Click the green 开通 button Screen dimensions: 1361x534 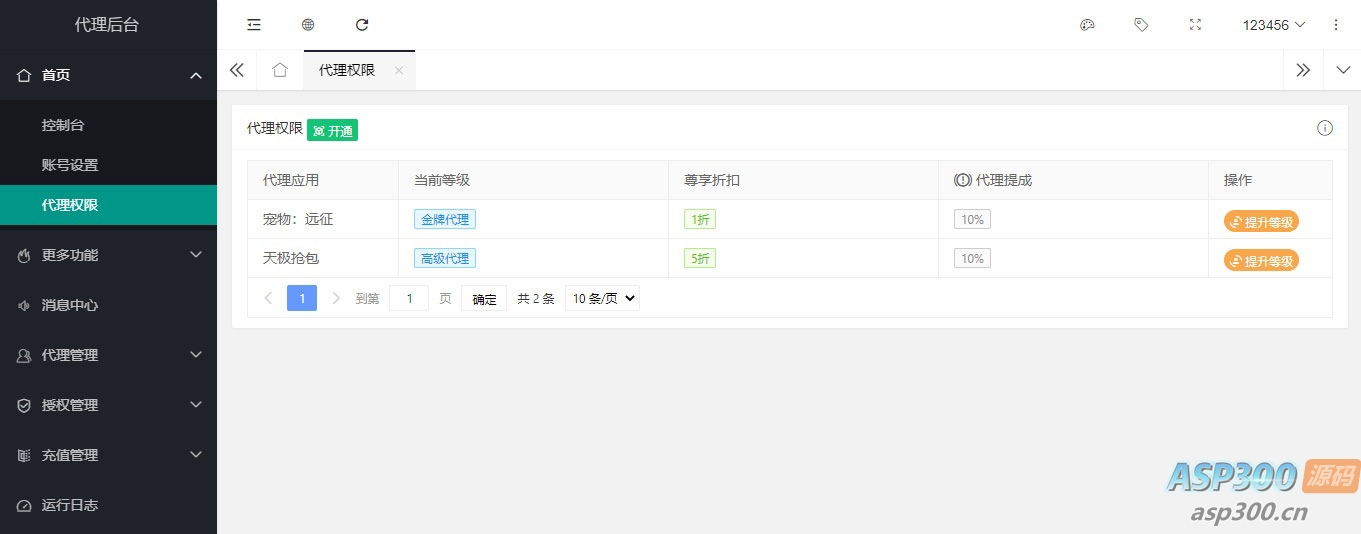pyautogui.click(x=332, y=130)
